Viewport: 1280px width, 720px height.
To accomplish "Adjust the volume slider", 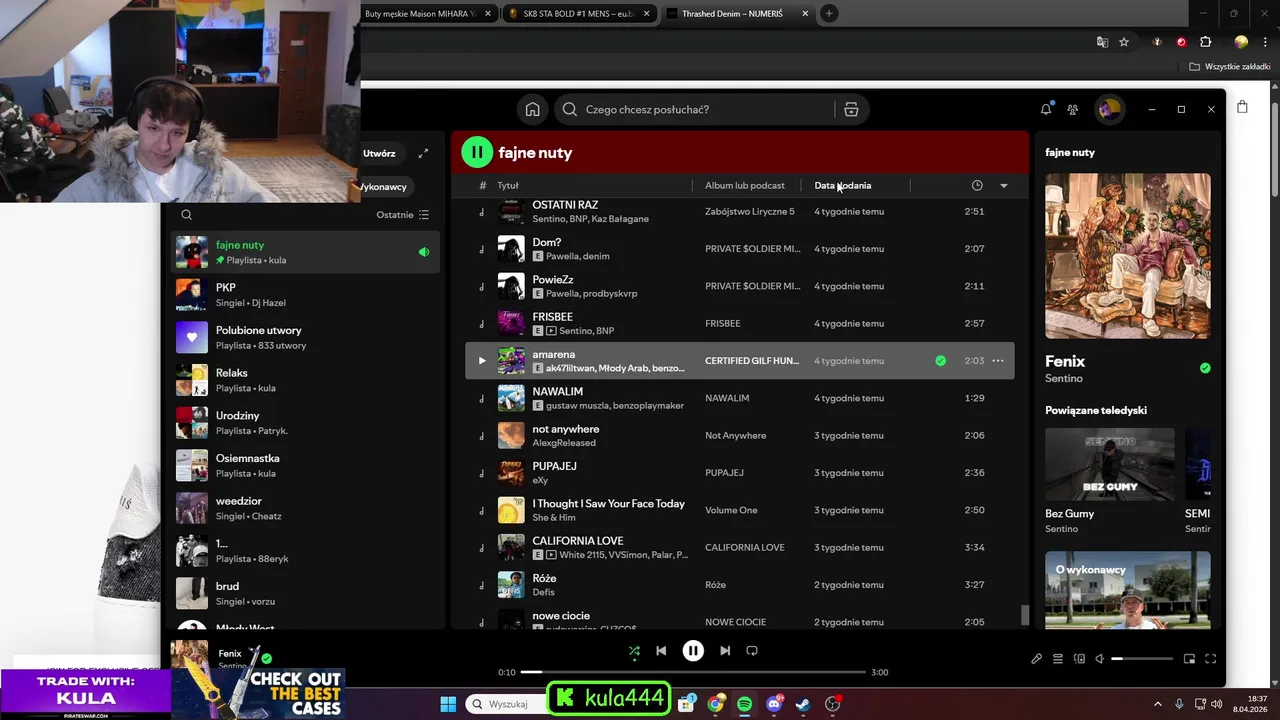I will (1142, 659).
